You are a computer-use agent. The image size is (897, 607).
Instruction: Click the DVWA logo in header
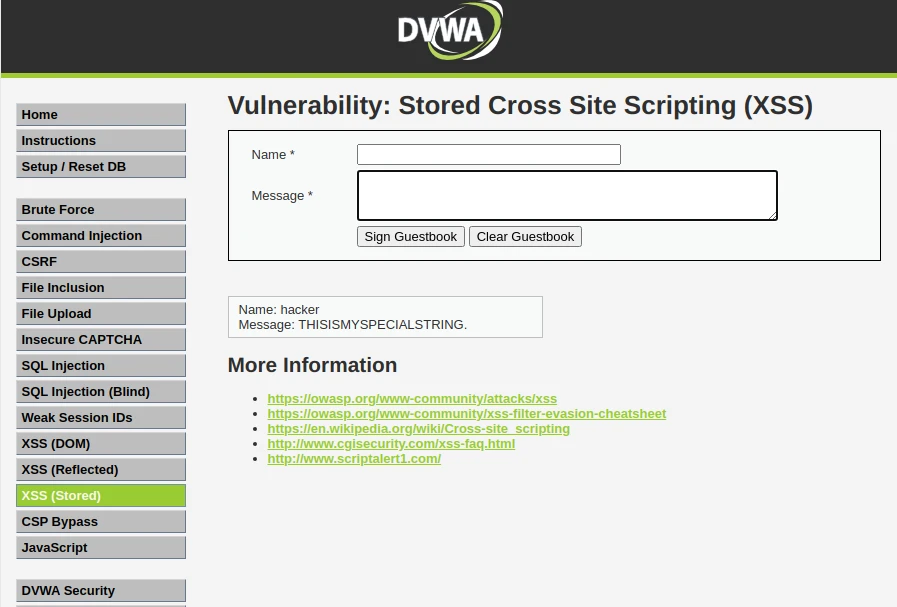[449, 31]
